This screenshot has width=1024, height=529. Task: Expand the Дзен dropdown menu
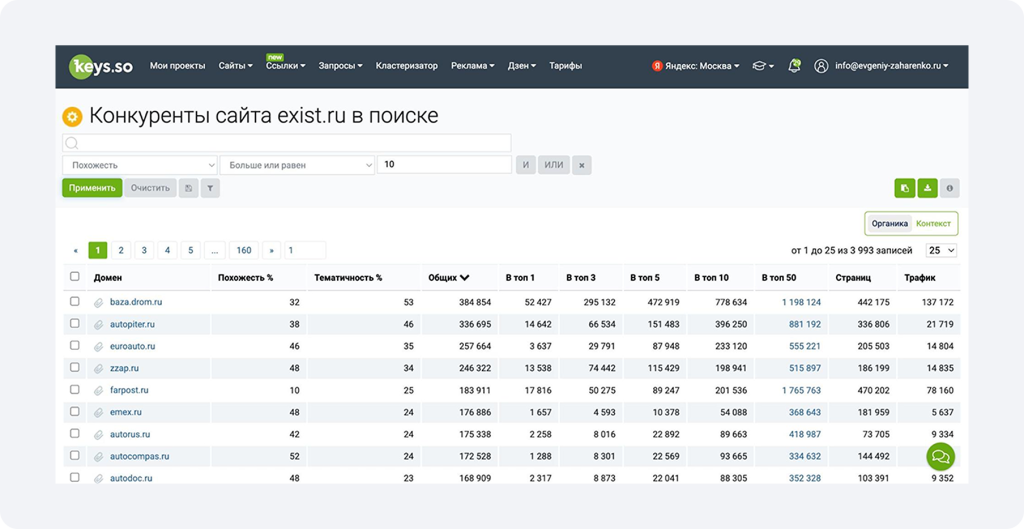(x=522, y=66)
